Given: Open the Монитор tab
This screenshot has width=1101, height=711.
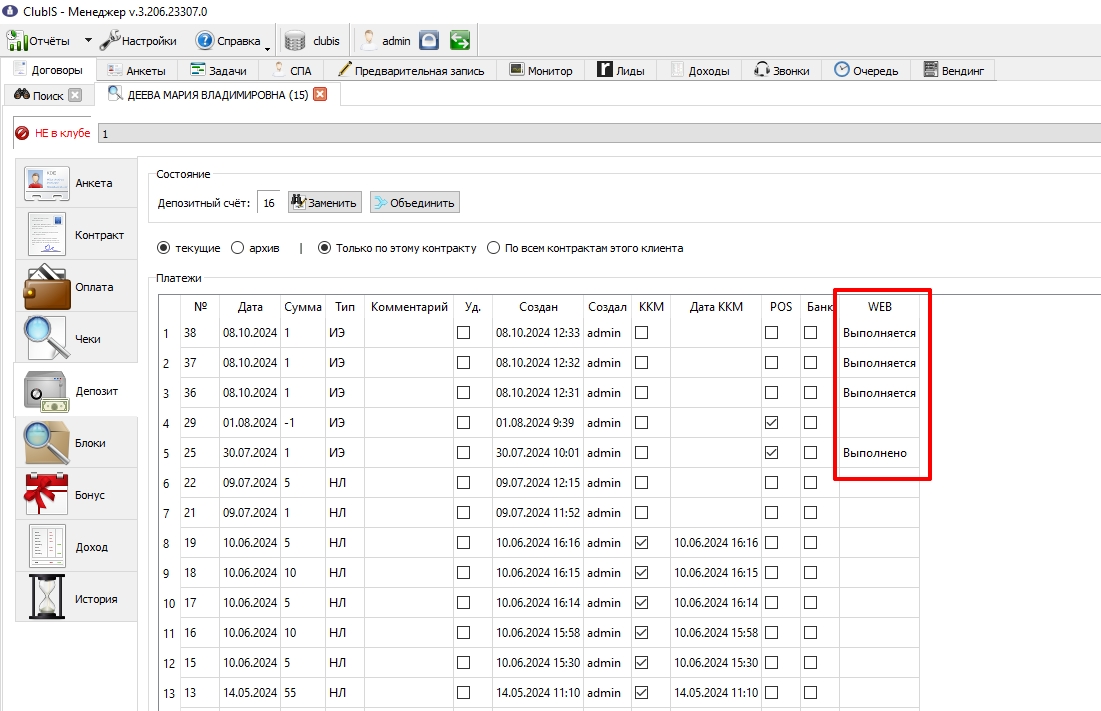Looking at the screenshot, I should click(541, 70).
